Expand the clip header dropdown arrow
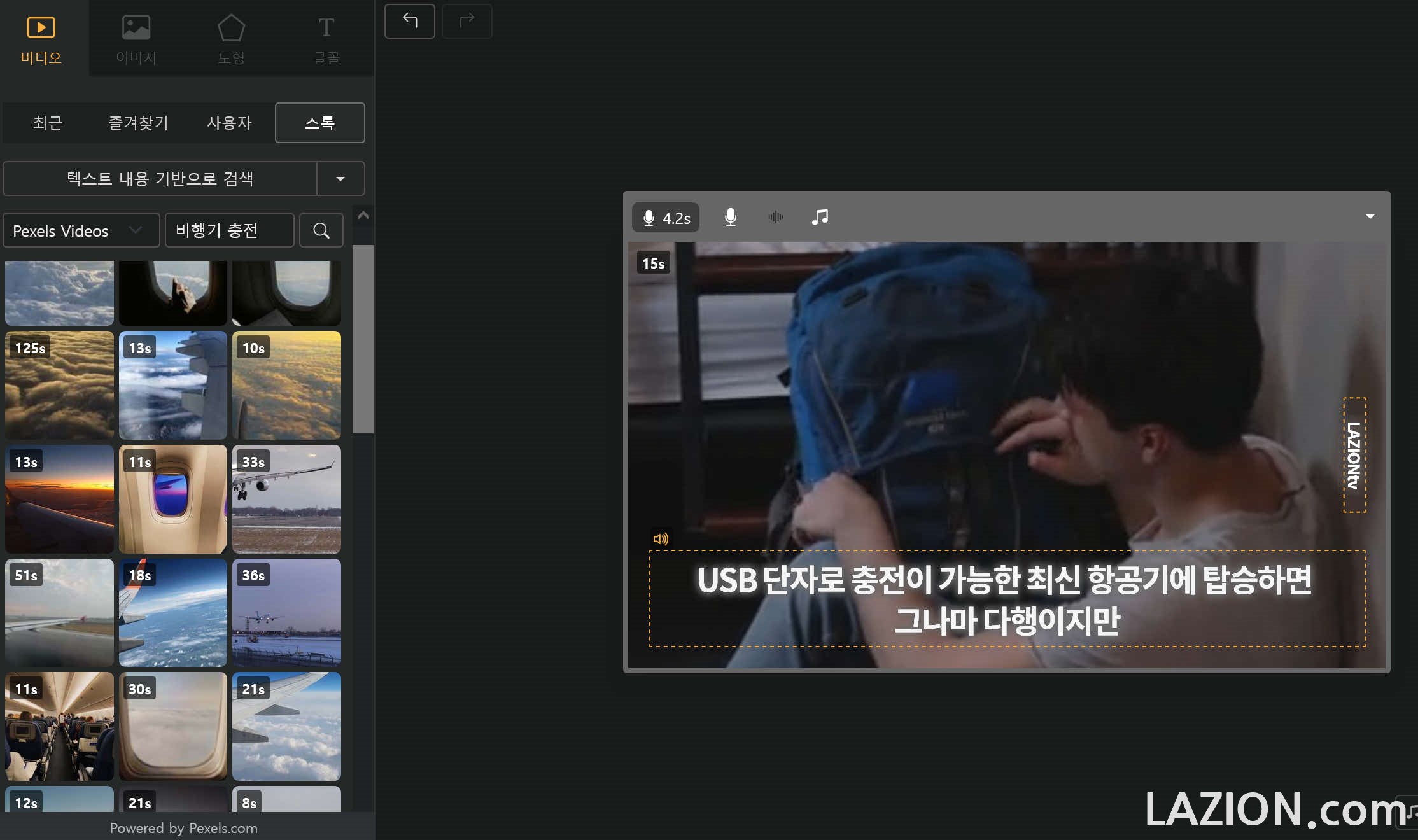The image size is (1418, 840). point(1370,216)
